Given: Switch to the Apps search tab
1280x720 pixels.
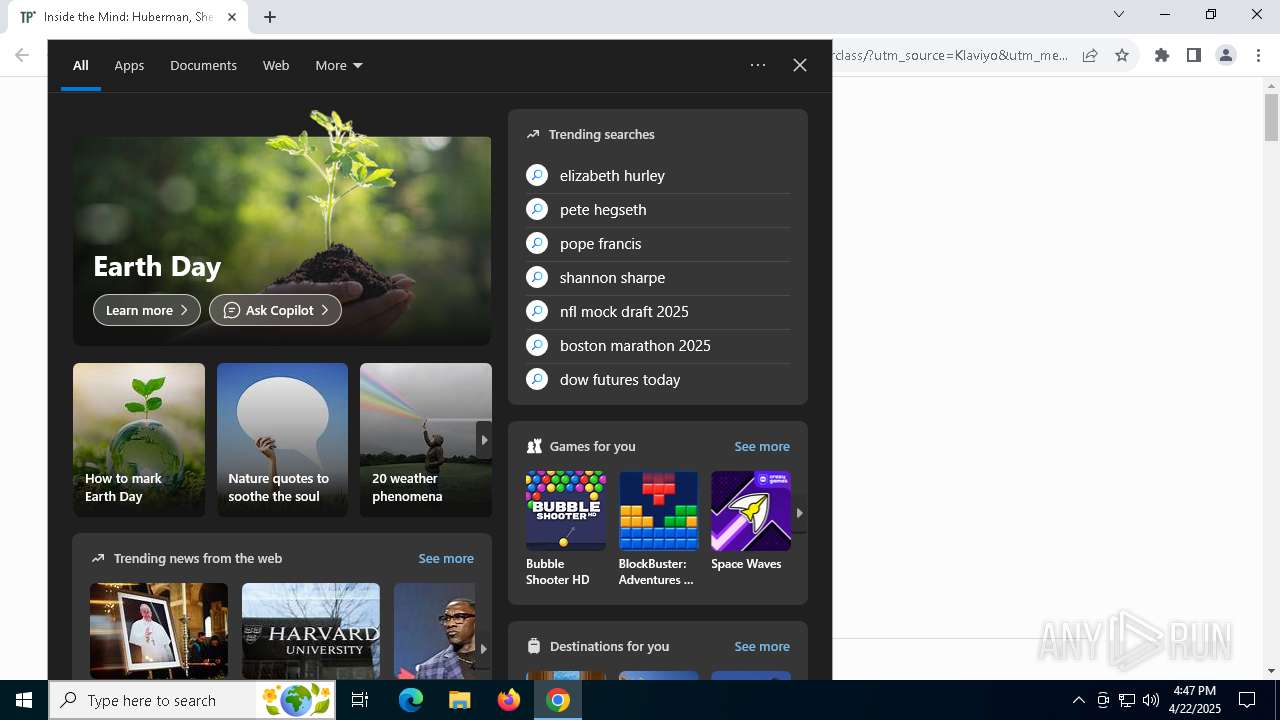Looking at the screenshot, I should (129, 65).
